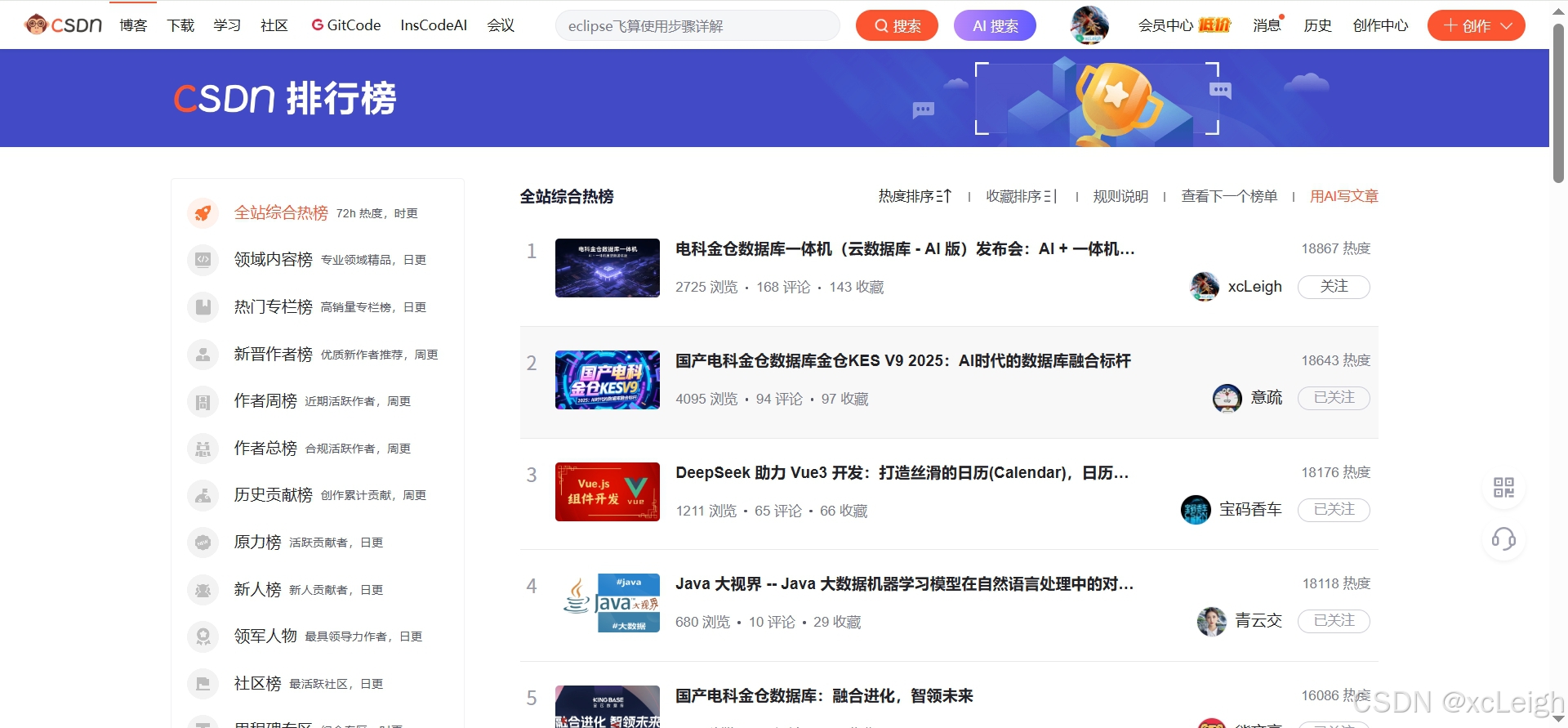The height and width of the screenshot is (728, 1568).
Task: Open the 学习 nav item
Action: [227, 25]
